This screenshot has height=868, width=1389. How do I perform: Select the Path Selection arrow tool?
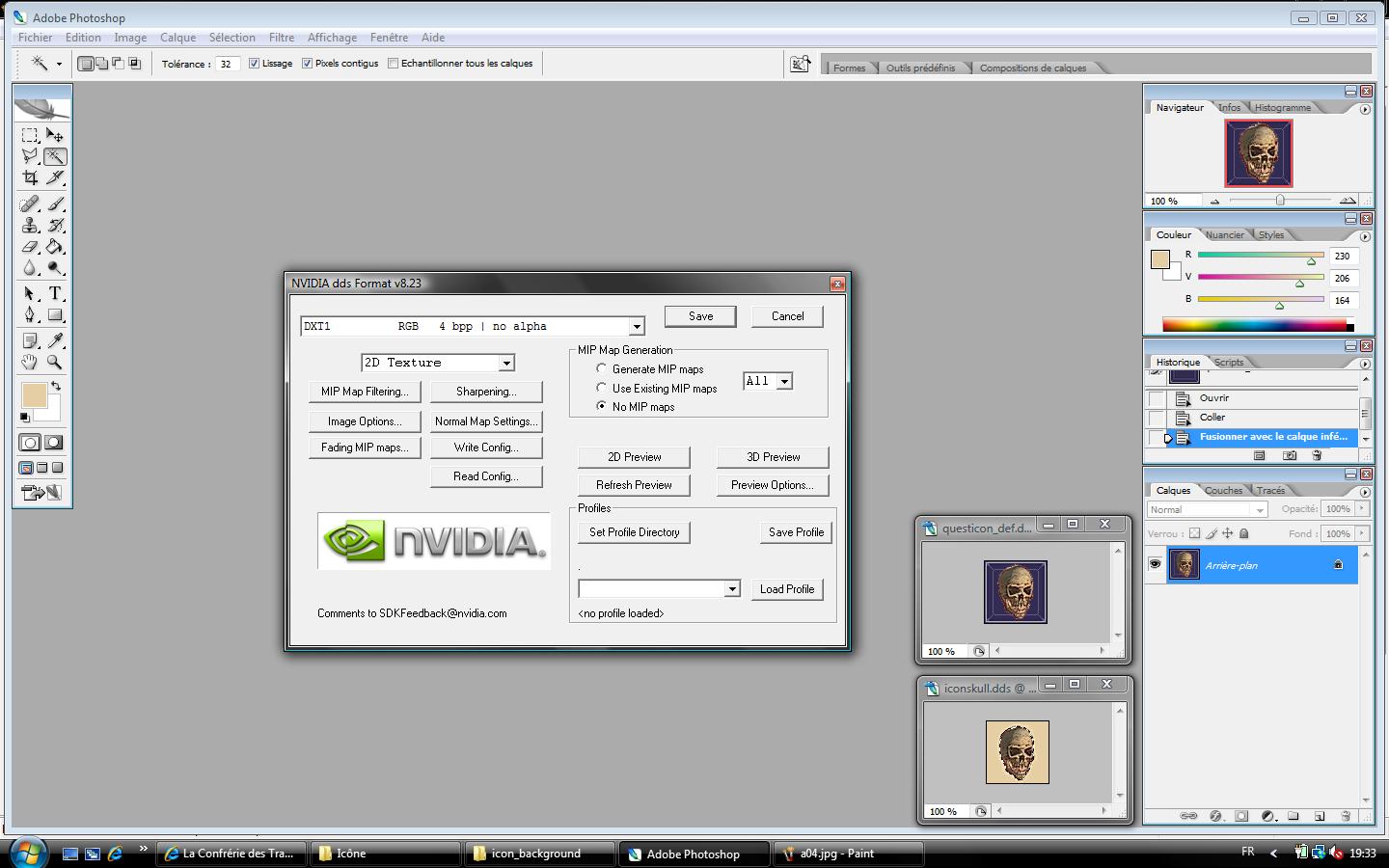point(30,293)
